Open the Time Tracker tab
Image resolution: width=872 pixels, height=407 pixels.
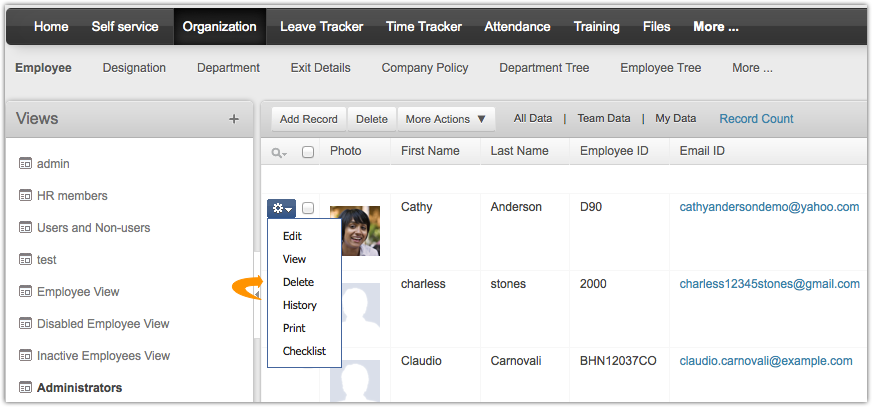(x=424, y=27)
